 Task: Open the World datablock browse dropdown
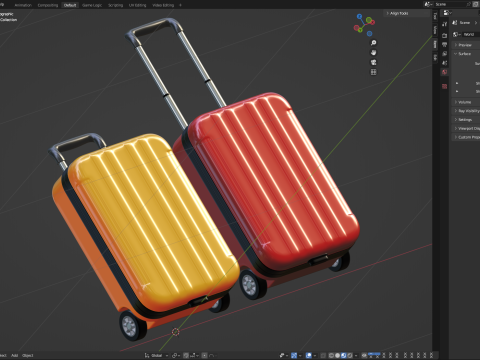pos(457,34)
